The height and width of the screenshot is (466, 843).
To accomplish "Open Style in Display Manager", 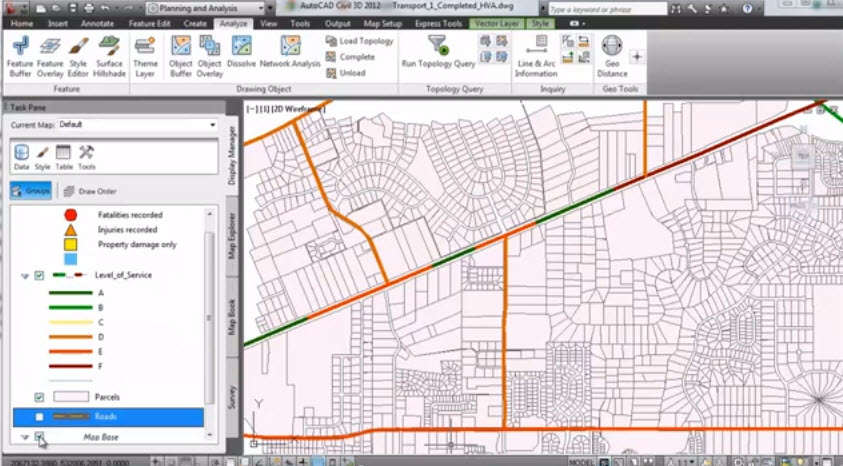I will tap(42, 157).
